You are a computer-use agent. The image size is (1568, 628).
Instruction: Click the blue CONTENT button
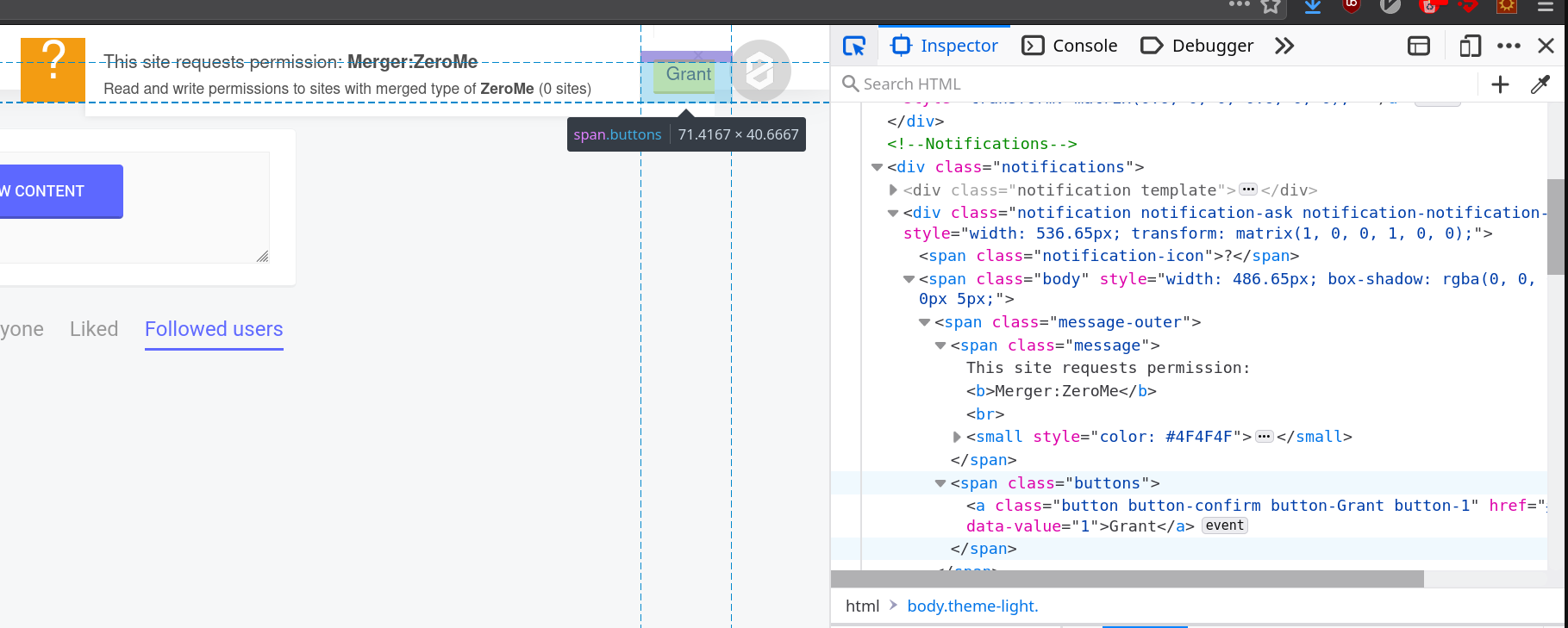(60, 191)
